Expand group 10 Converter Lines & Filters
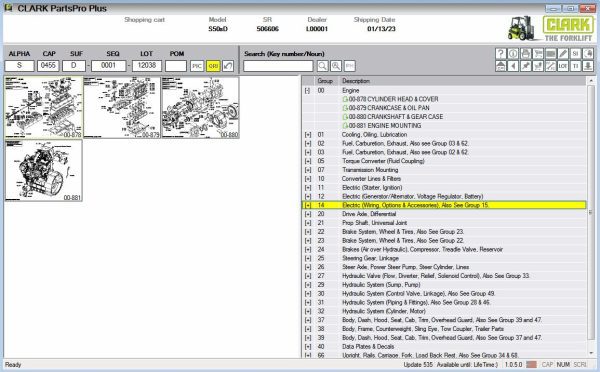 (308, 179)
